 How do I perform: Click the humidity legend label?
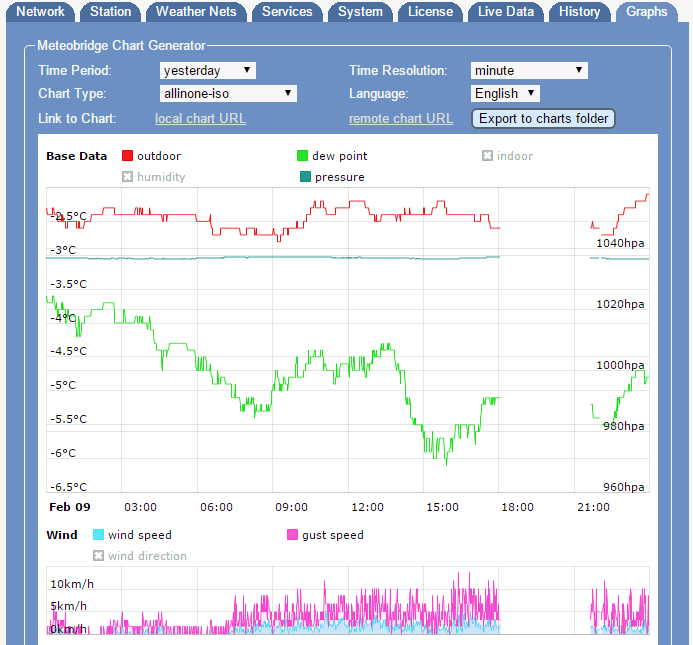pos(161,177)
